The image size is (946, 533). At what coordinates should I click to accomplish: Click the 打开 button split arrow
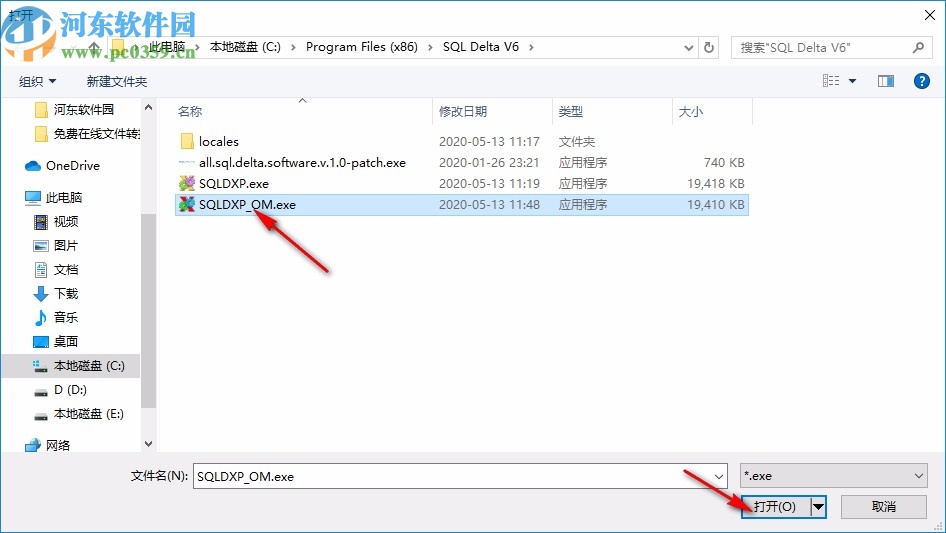pyautogui.click(x=818, y=506)
